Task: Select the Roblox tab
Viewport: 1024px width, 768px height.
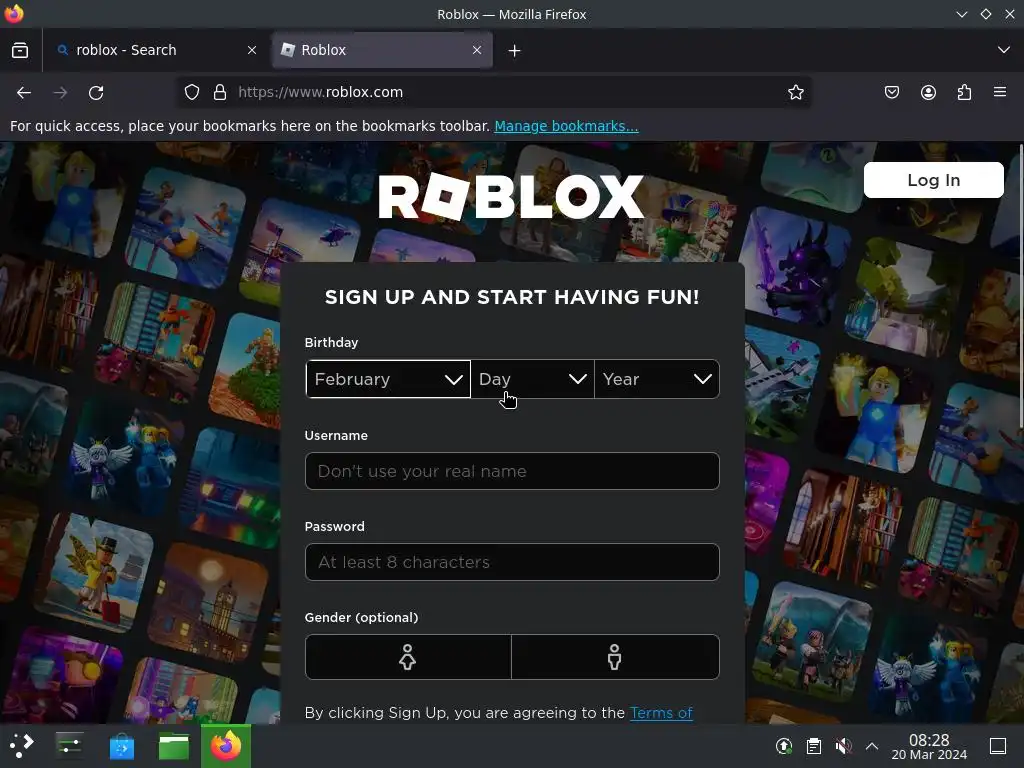Action: [382, 50]
